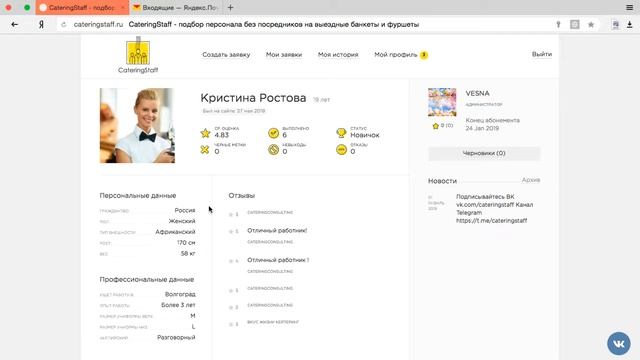The image size is (640, 360).
Task: Click the first review star rating
Action: pos(233,214)
